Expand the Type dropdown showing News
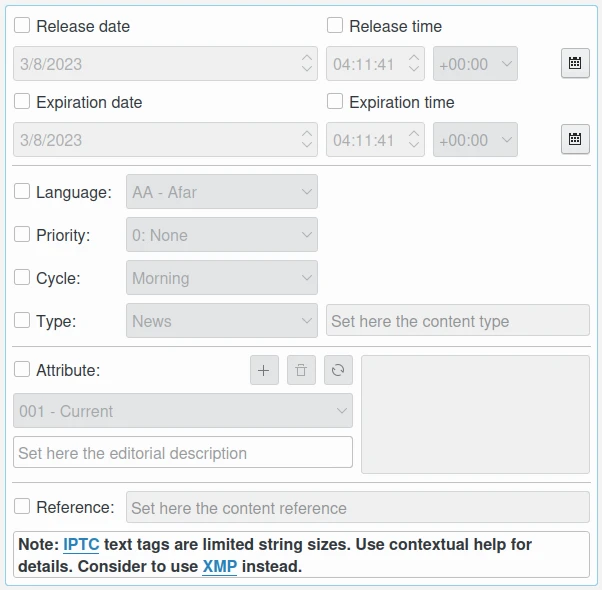602x590 pixels. pos(222,321)
